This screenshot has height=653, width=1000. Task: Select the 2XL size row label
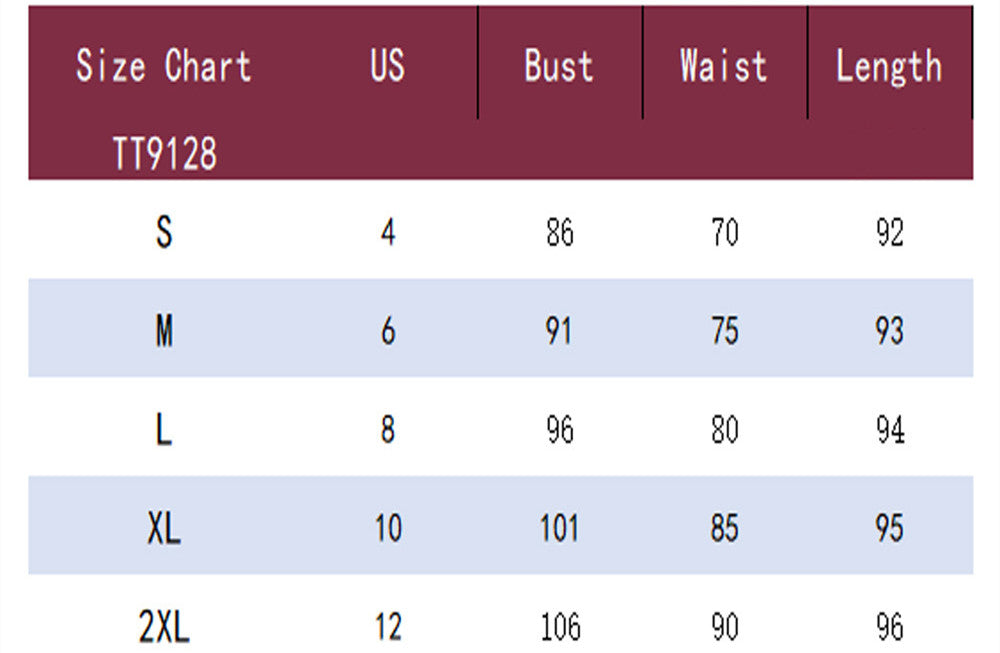164,627
